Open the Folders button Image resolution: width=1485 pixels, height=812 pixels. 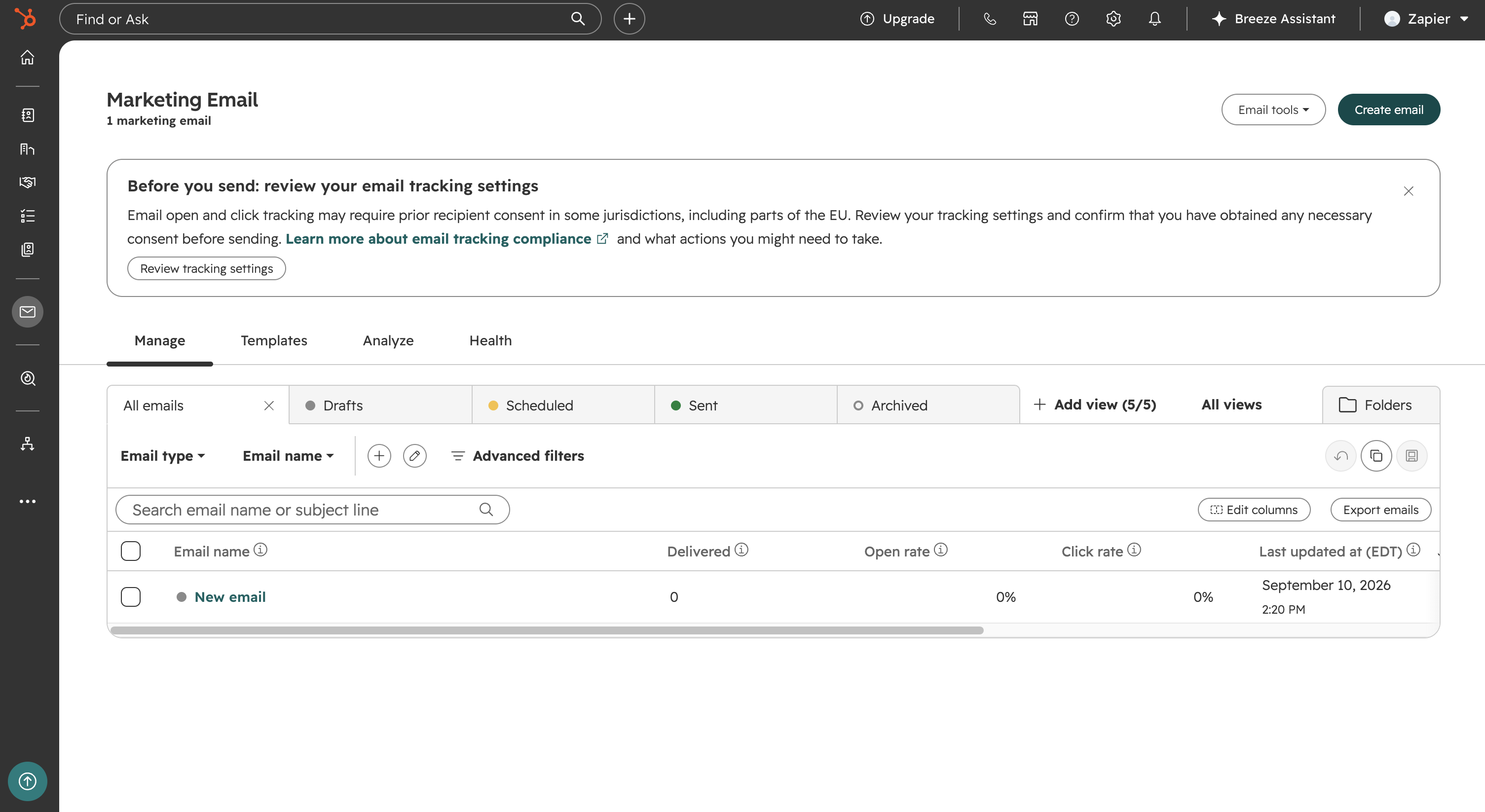(x=1381, y=405)
